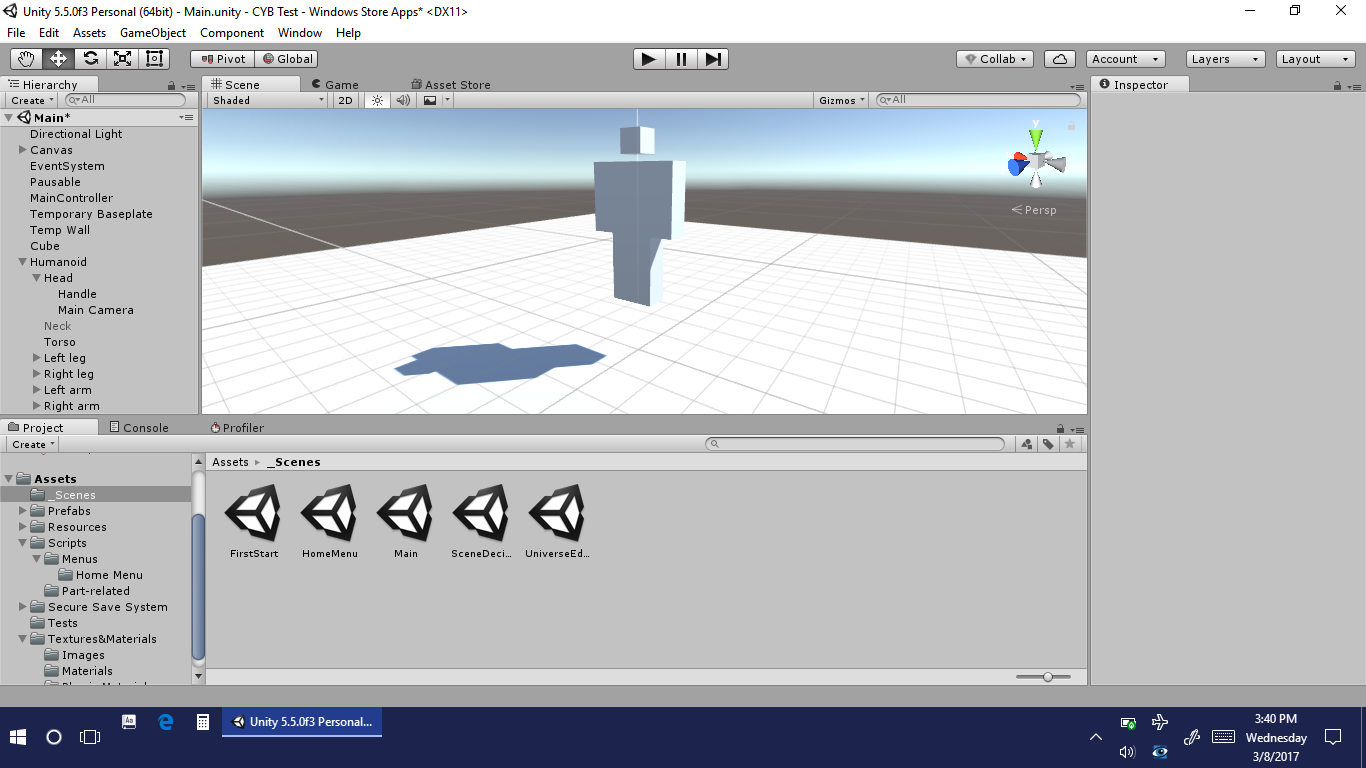
Task: Click the Step frame button
Action: (x=712, y=59)
